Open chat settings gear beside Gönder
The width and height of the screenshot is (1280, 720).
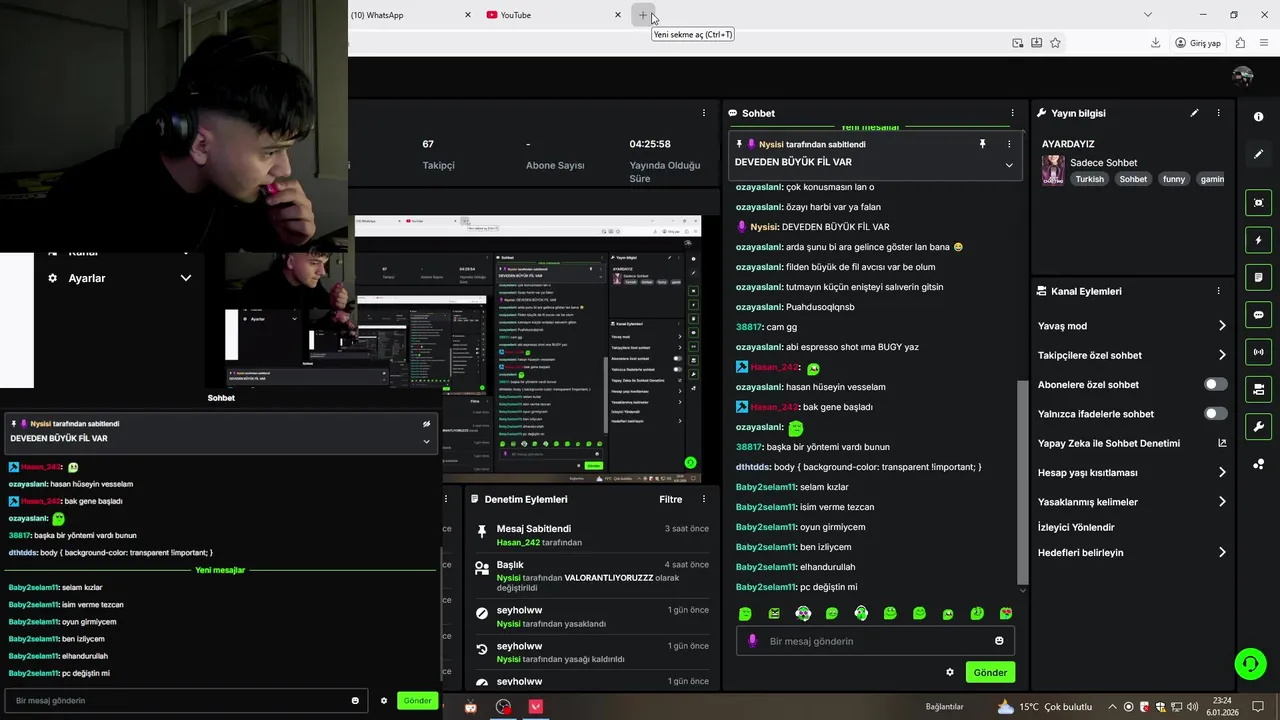(x=950, y=672)
